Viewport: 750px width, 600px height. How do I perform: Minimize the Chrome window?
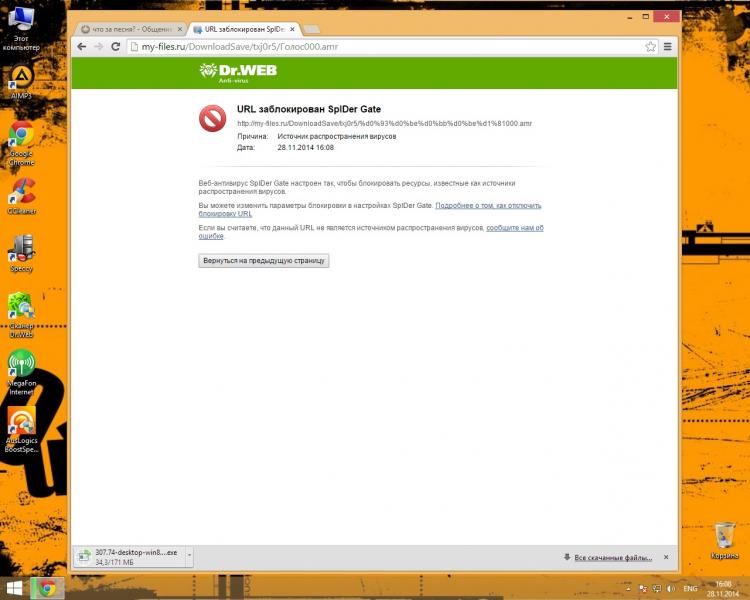coord(630,17)
